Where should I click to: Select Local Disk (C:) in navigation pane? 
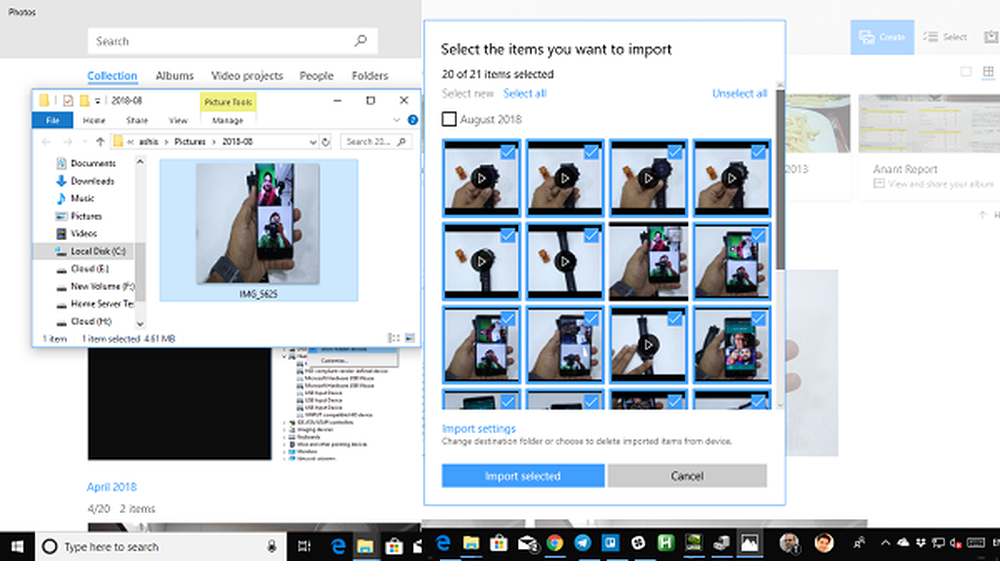pyautogui.click(x=97, y=251)
